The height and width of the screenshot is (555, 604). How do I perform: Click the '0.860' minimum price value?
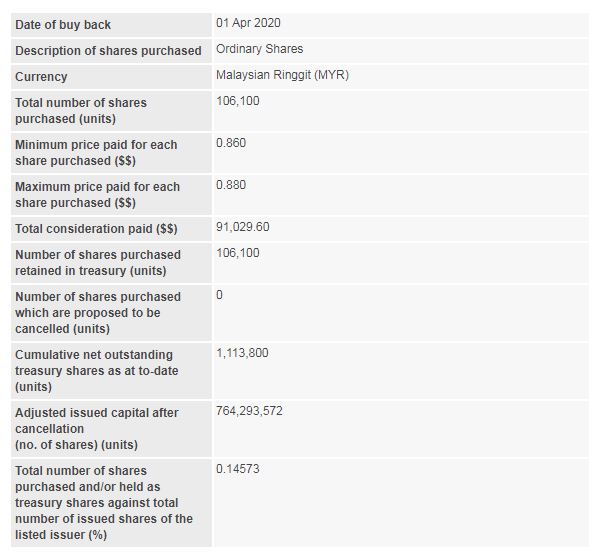[x=231, y=143]
